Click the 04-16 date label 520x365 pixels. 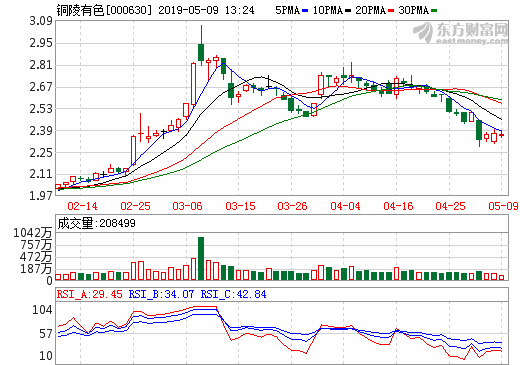coord(398,206)
